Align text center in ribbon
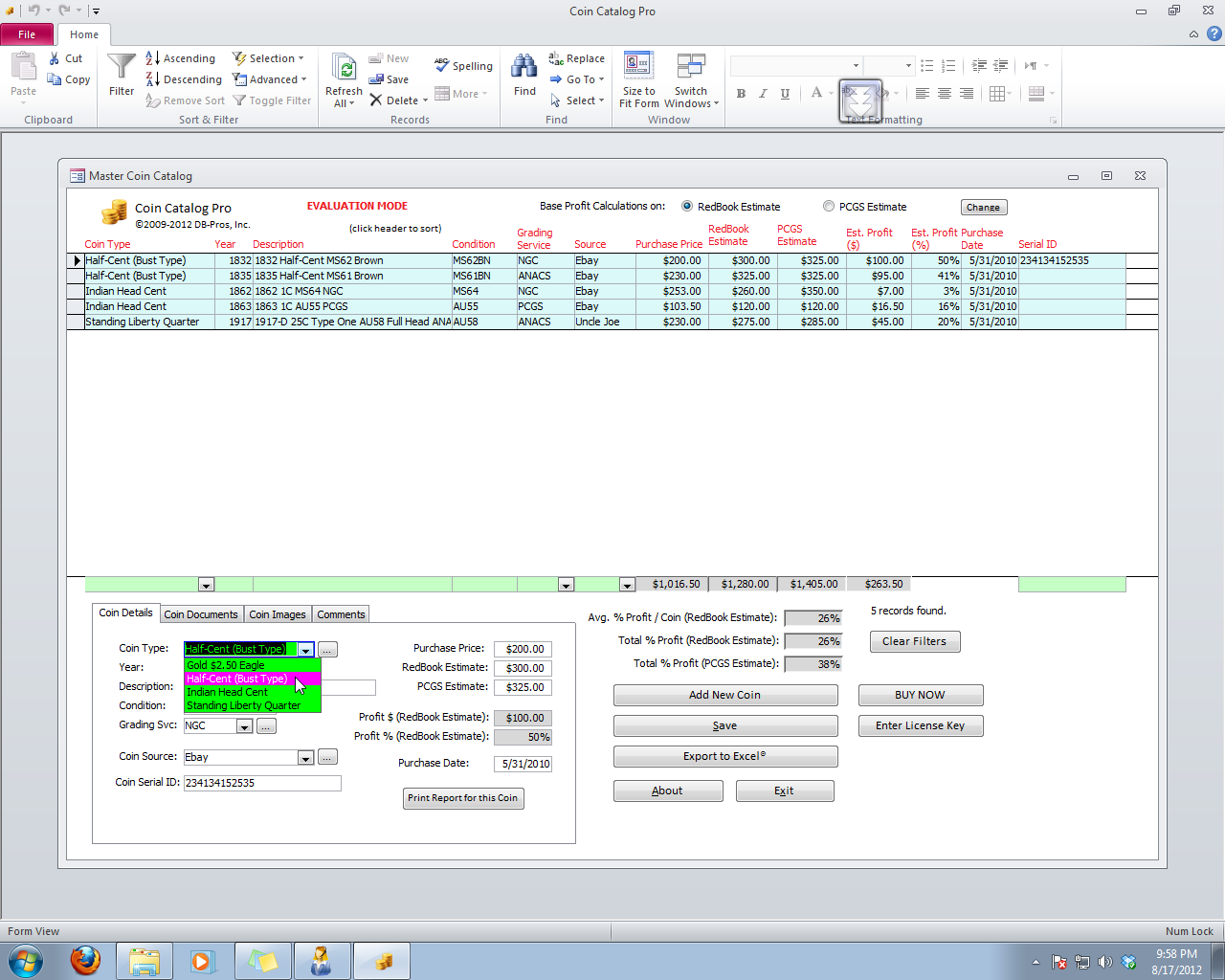The image size is (1225, 980). (945, 93)
